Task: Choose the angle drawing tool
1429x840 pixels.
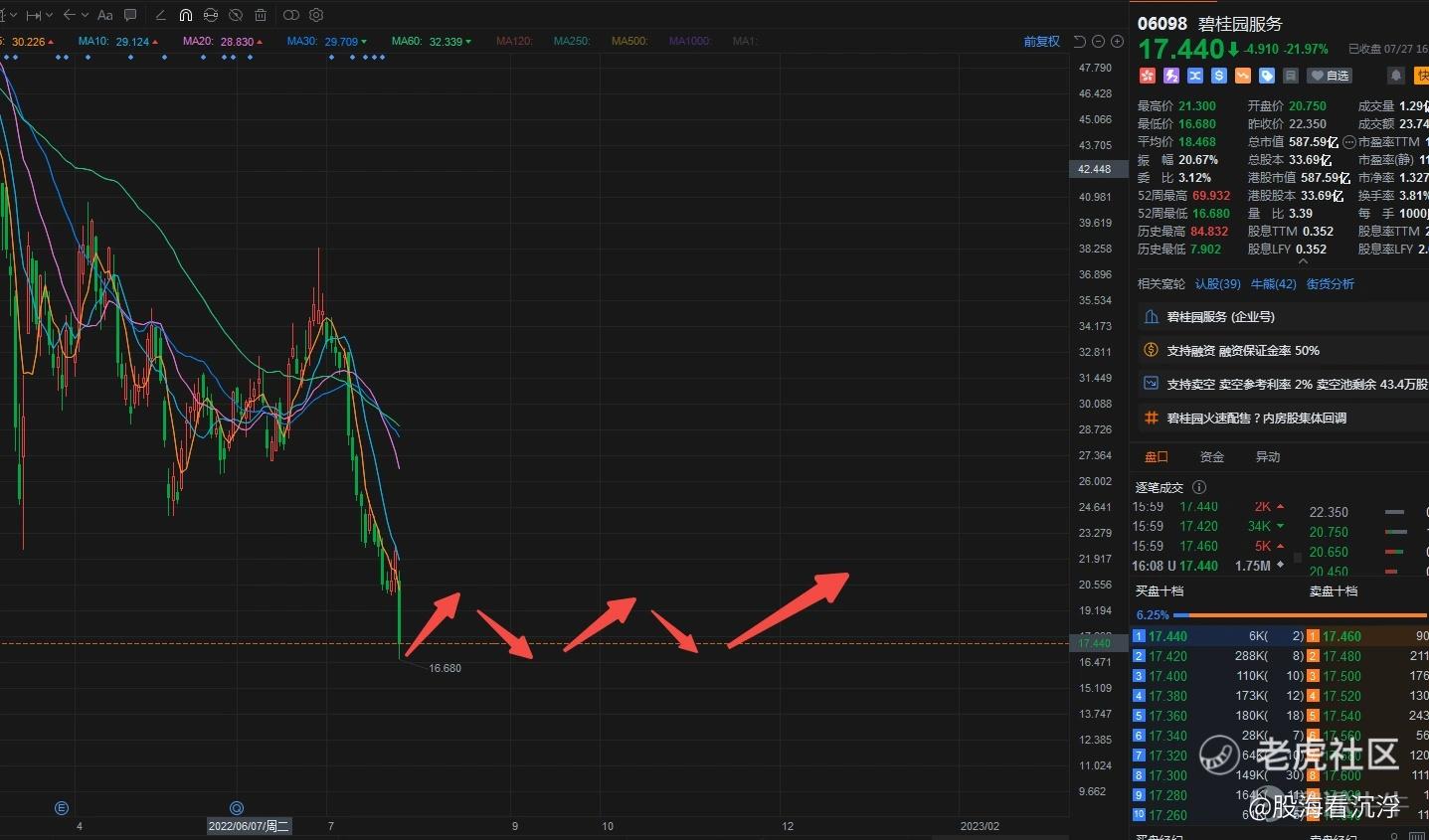Action: click(161, 15)
